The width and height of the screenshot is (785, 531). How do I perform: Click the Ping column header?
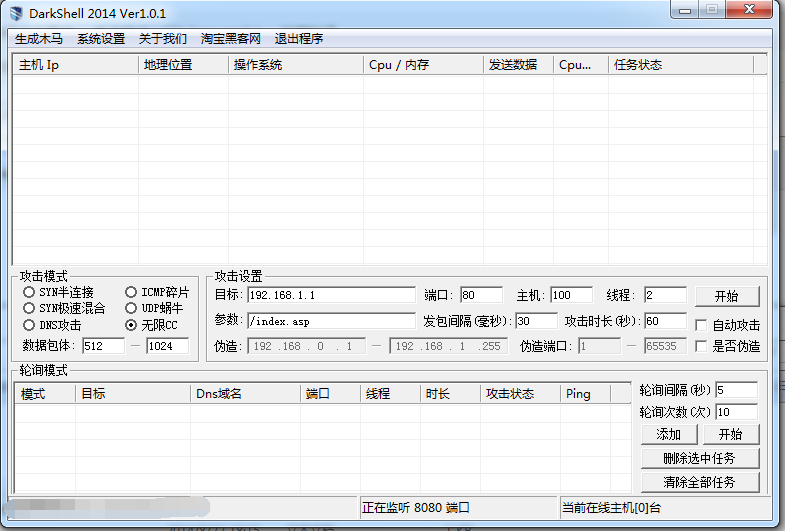pyautogui.click(x=586, y=393)
